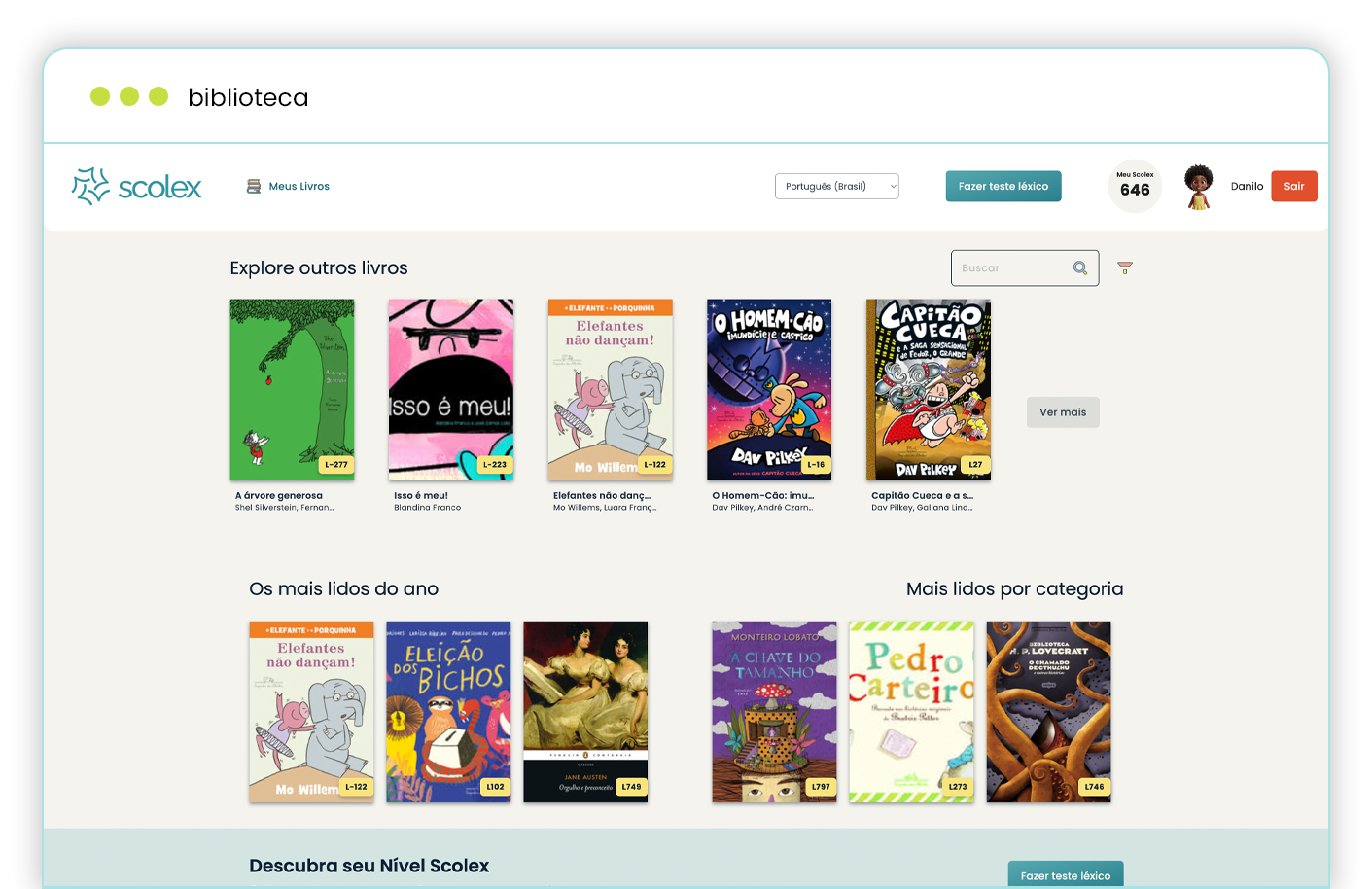Click inside the Buscar search field
1372x889 pixels.
(1011, 267)
